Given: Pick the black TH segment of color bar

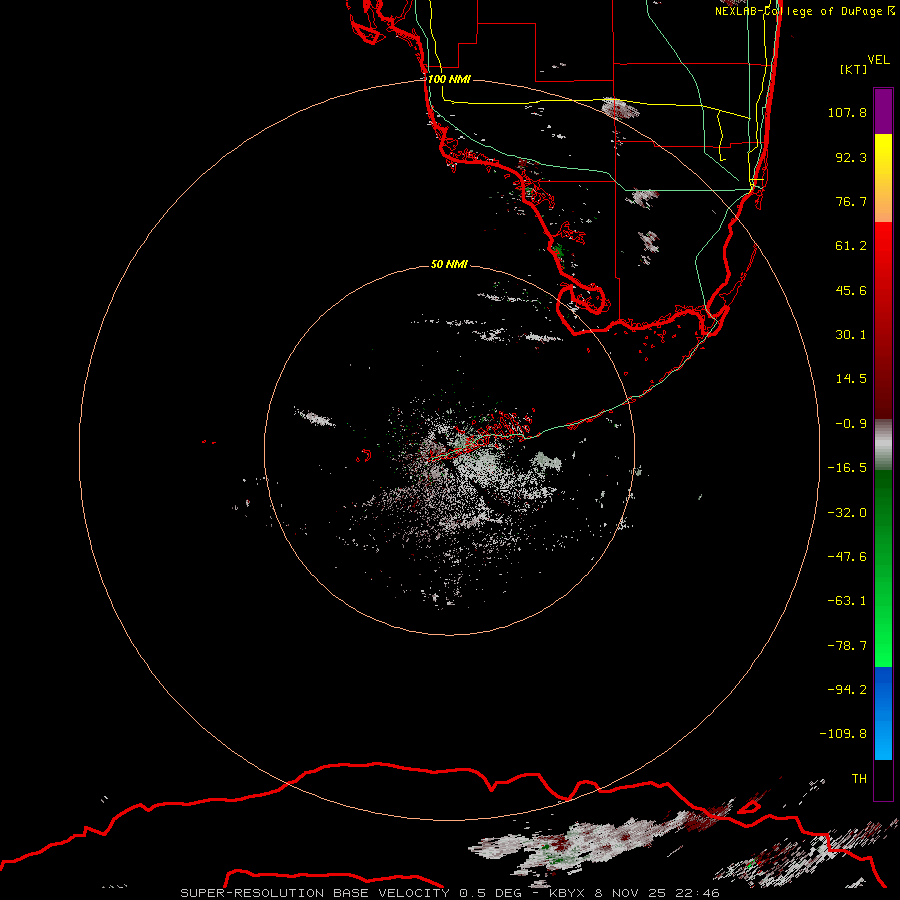Looking at the screenshot, I should [883, 780].
